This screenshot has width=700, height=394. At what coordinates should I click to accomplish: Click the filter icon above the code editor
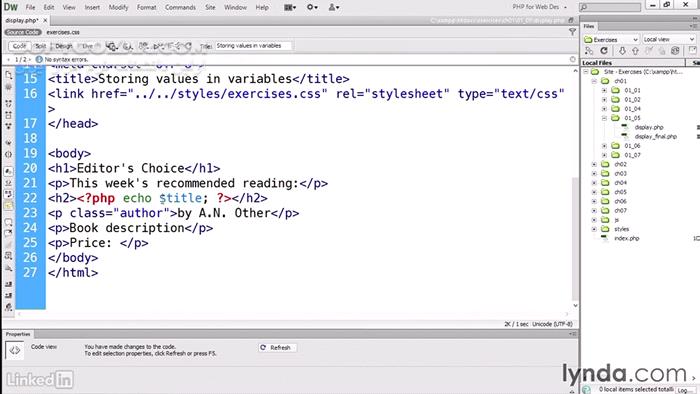click(x=572, y=32)
